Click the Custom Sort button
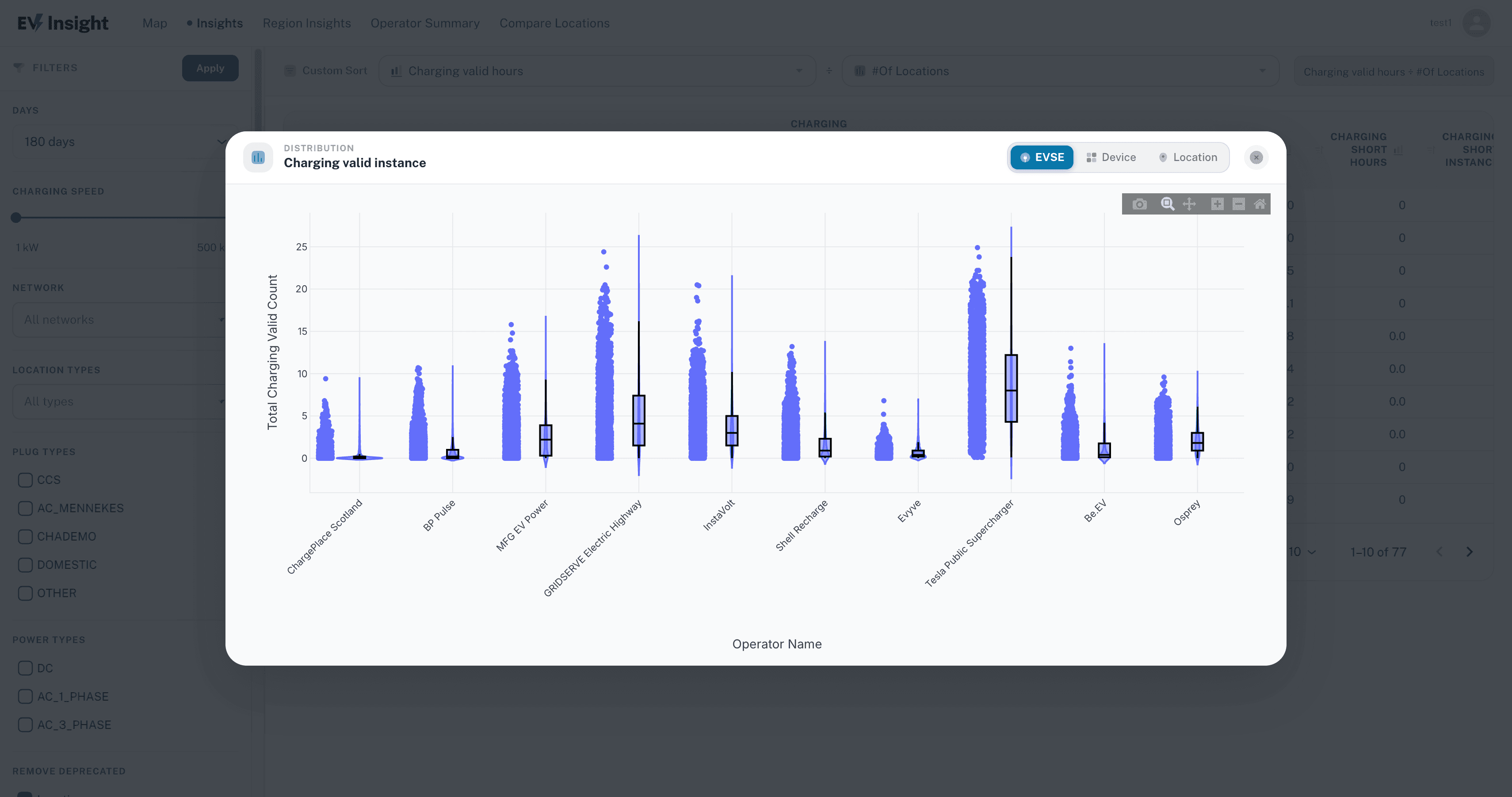The image size is (1512, 797). point(326,70)
